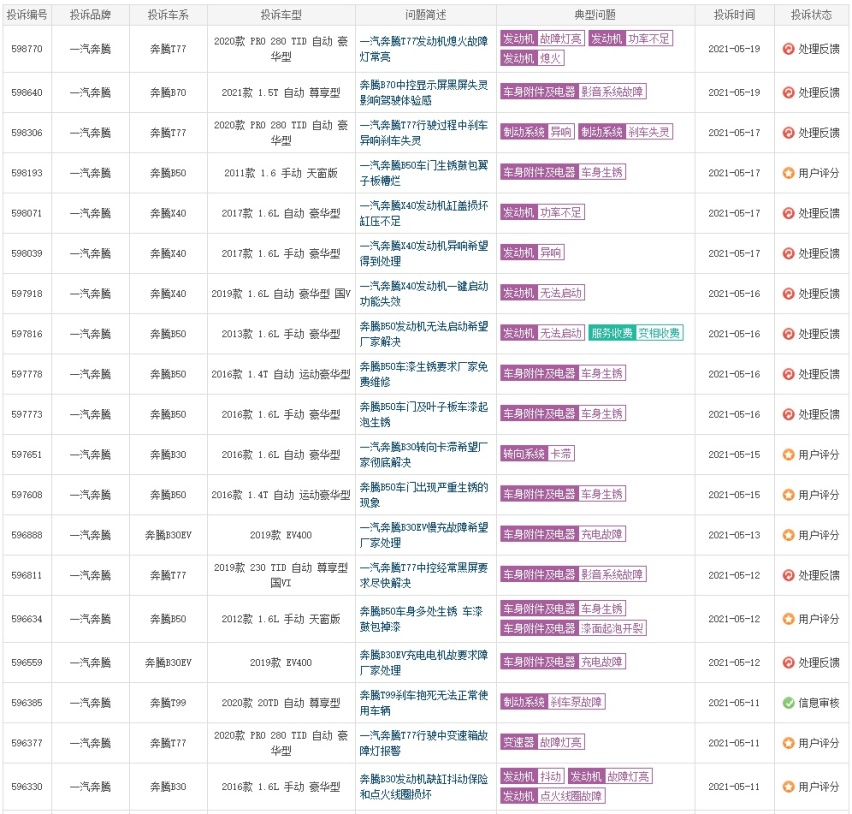Click 发动机 抖动 tag in row 596330
Viewport: 852px width, 814px height.
[532, 776]
